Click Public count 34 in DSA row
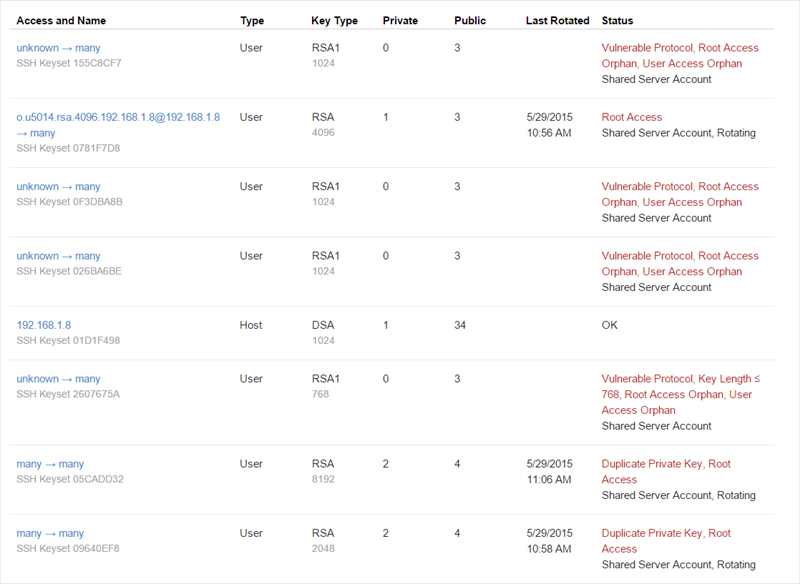 coord(460,325)
